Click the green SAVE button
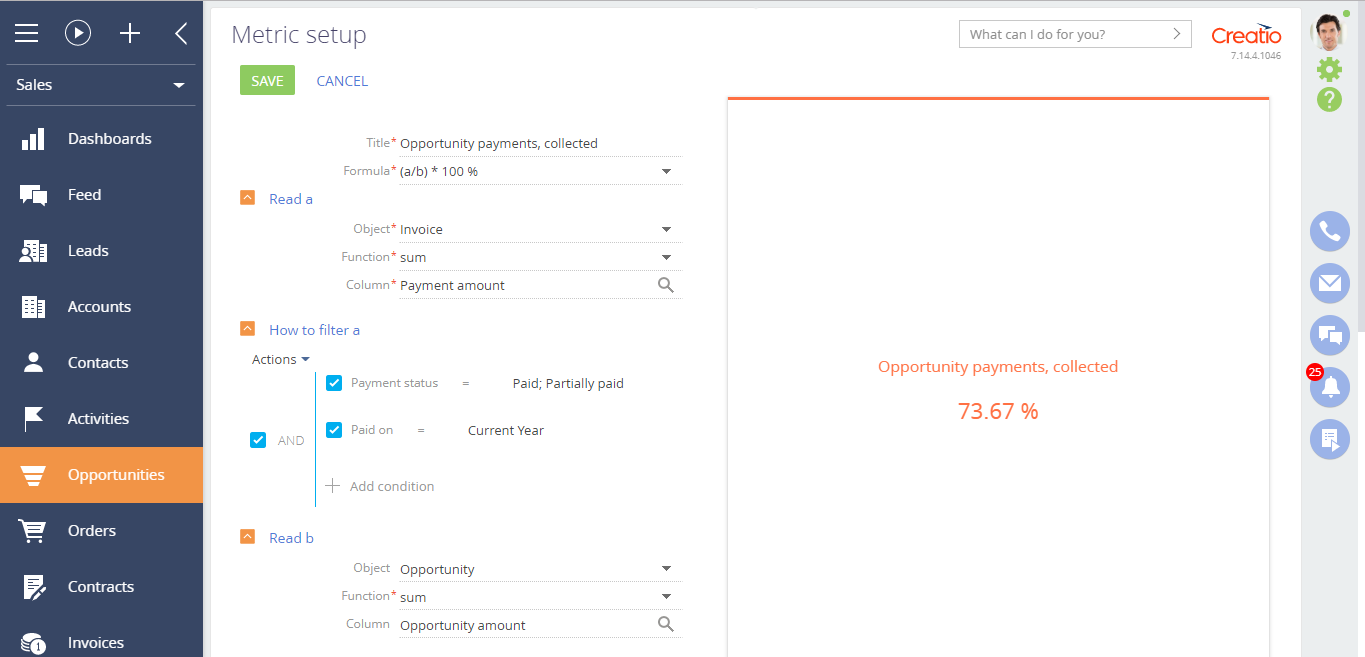Screen dimensions: 1365x657 point(267,81)
